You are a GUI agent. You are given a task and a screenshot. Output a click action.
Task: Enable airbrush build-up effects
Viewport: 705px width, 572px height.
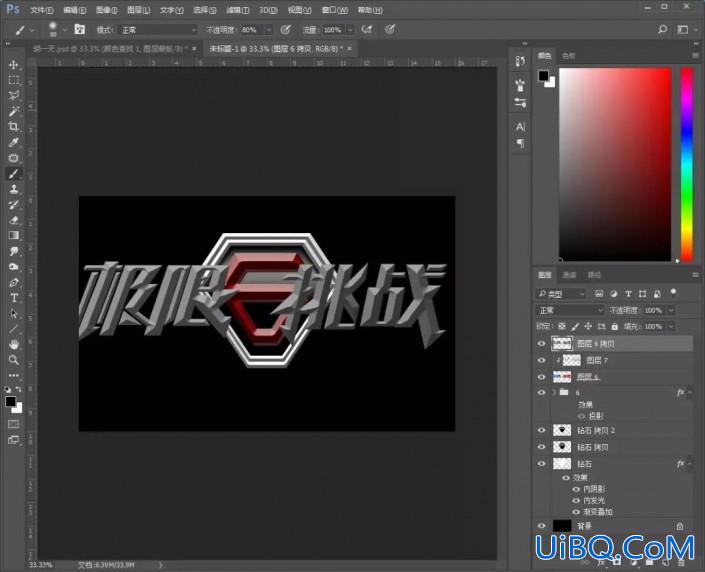click(x=367, y=30)
